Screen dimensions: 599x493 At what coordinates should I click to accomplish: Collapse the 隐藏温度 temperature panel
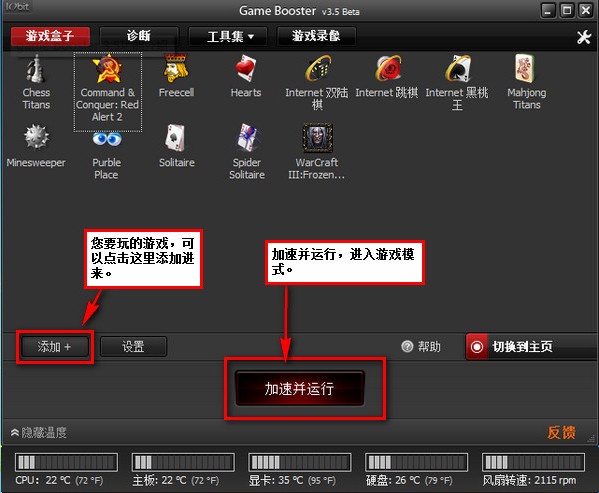pyautogui.click(x=39, y=433)
